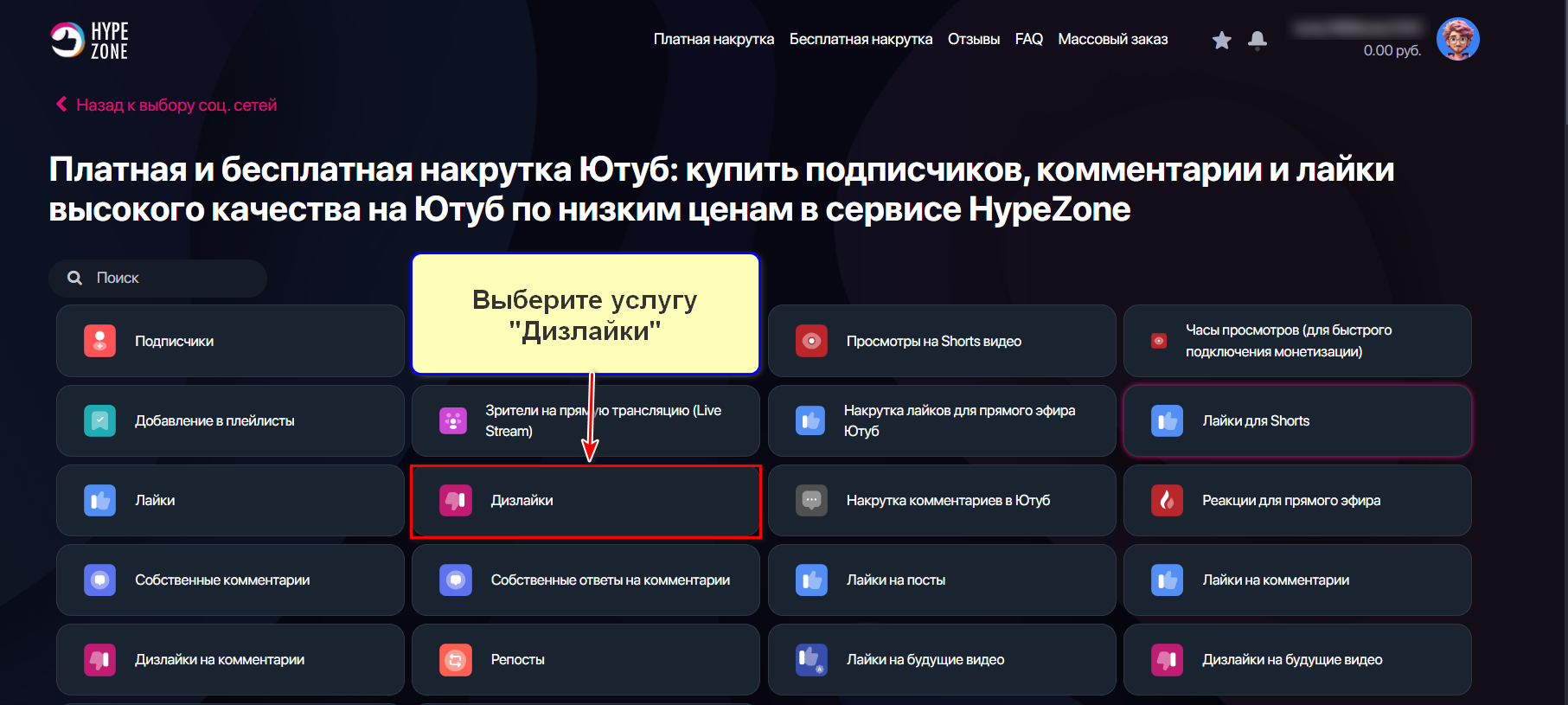
Task: Open the favorites star icon
Action: (1221, 40)
